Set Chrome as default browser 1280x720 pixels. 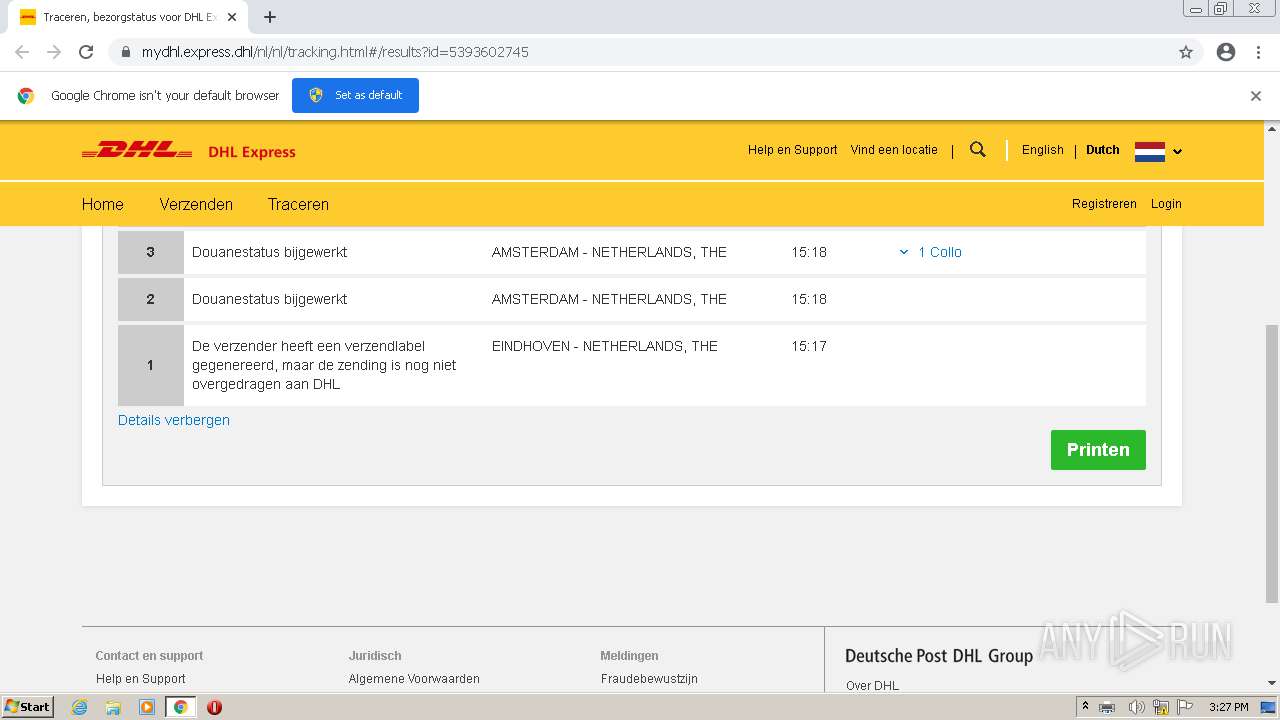(355, 95)
